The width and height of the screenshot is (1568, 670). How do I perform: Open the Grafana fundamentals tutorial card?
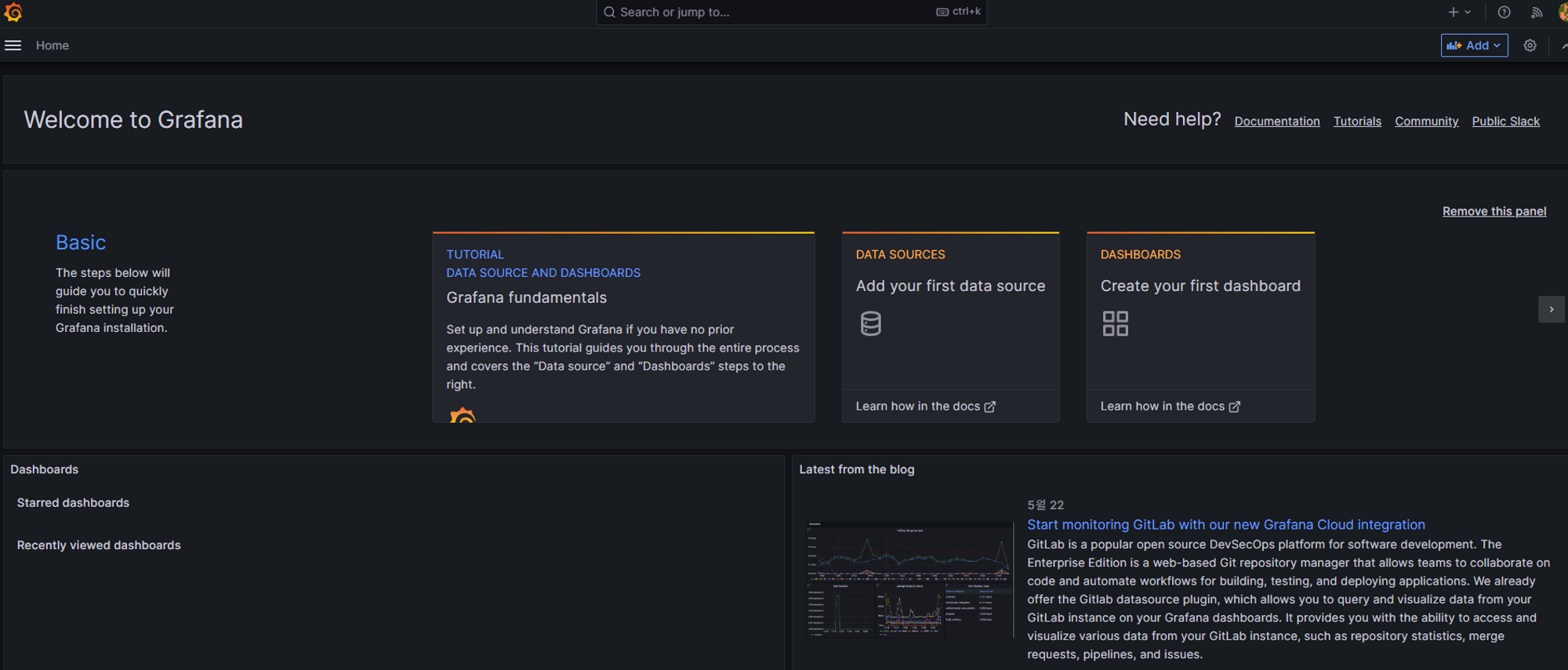tap(623, 327)
